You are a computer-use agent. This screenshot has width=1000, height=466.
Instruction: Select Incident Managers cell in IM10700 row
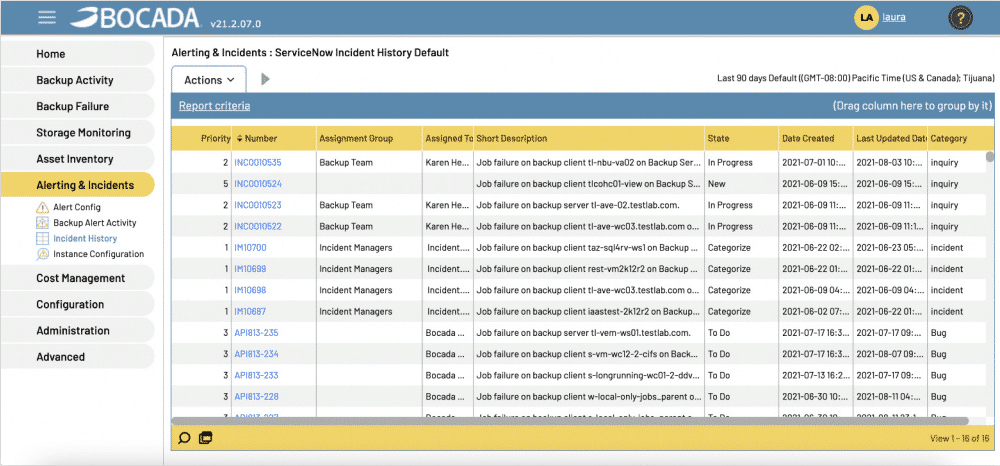click(x=369, y=247)
